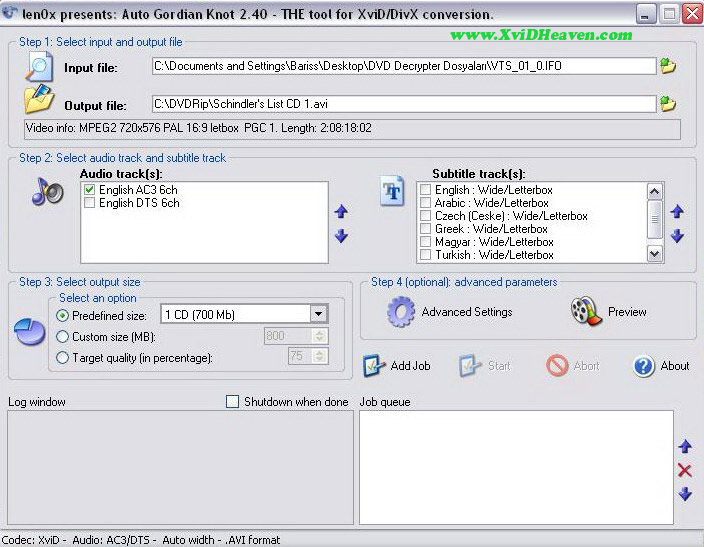
Task: Open www.XviDHeaven.com link
Action: 541,35
